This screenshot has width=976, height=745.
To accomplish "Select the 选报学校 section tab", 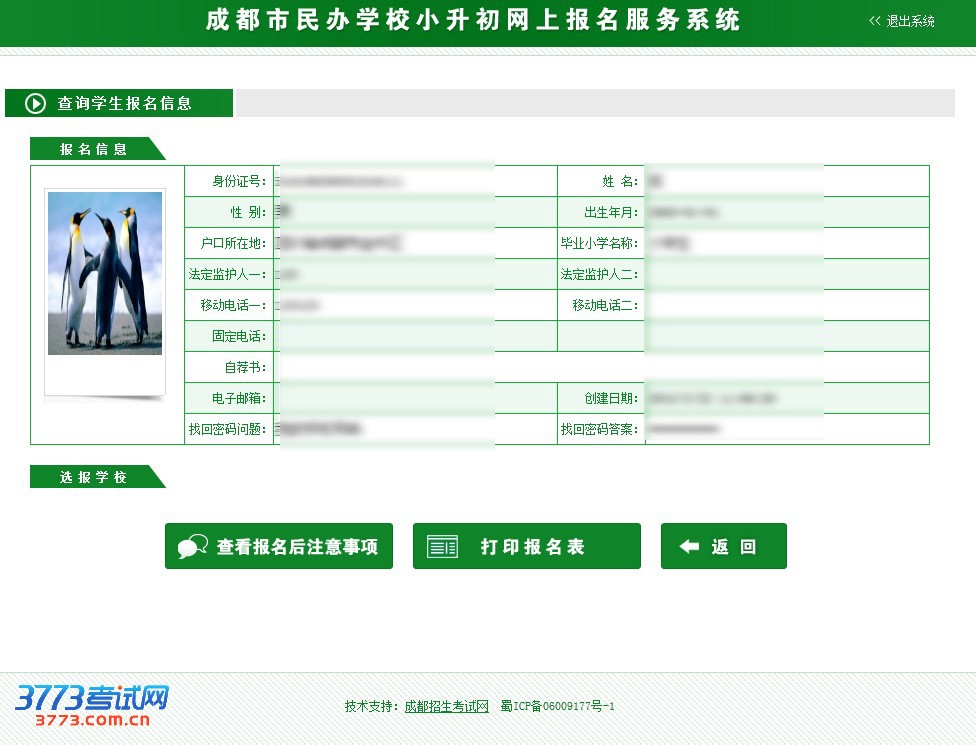I will 94,477.
